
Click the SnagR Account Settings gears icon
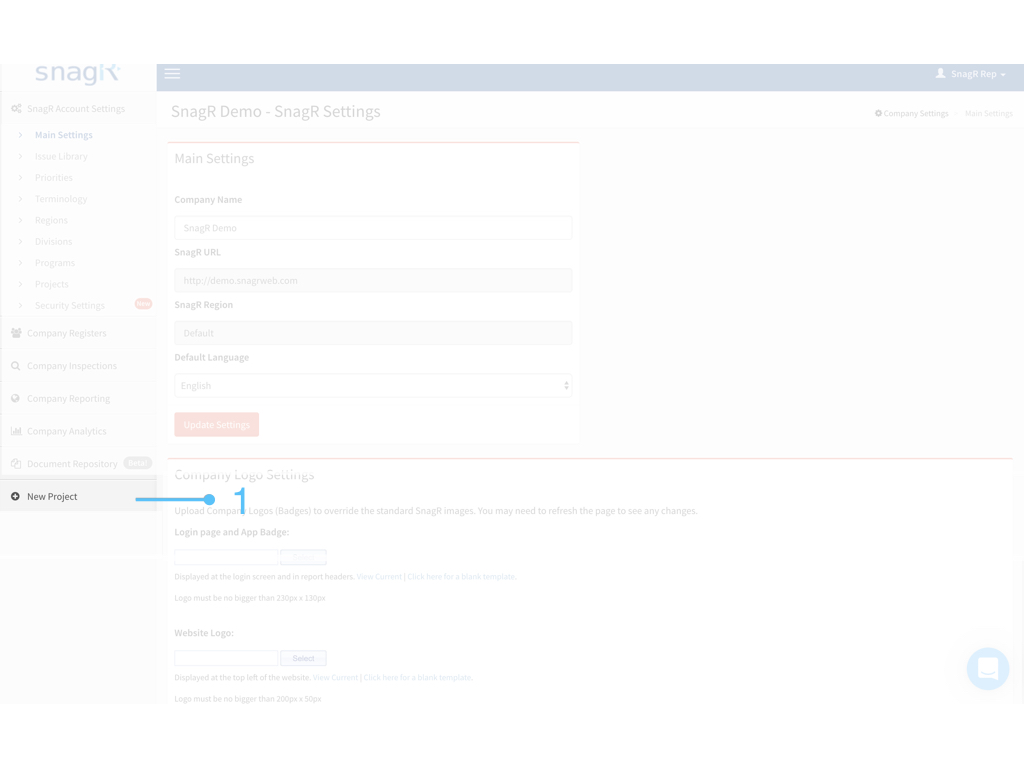(16, 108)
